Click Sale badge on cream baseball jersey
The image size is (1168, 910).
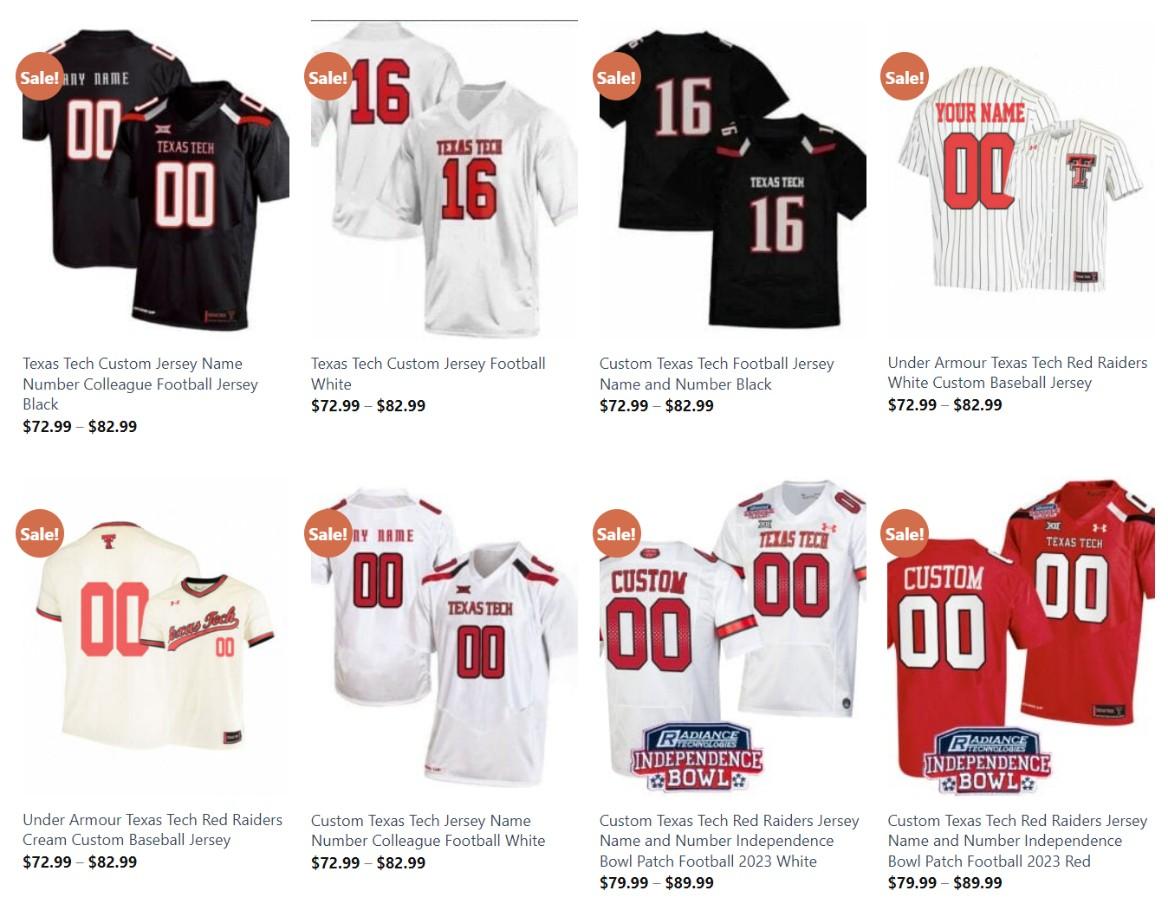[x=39, y=533]
